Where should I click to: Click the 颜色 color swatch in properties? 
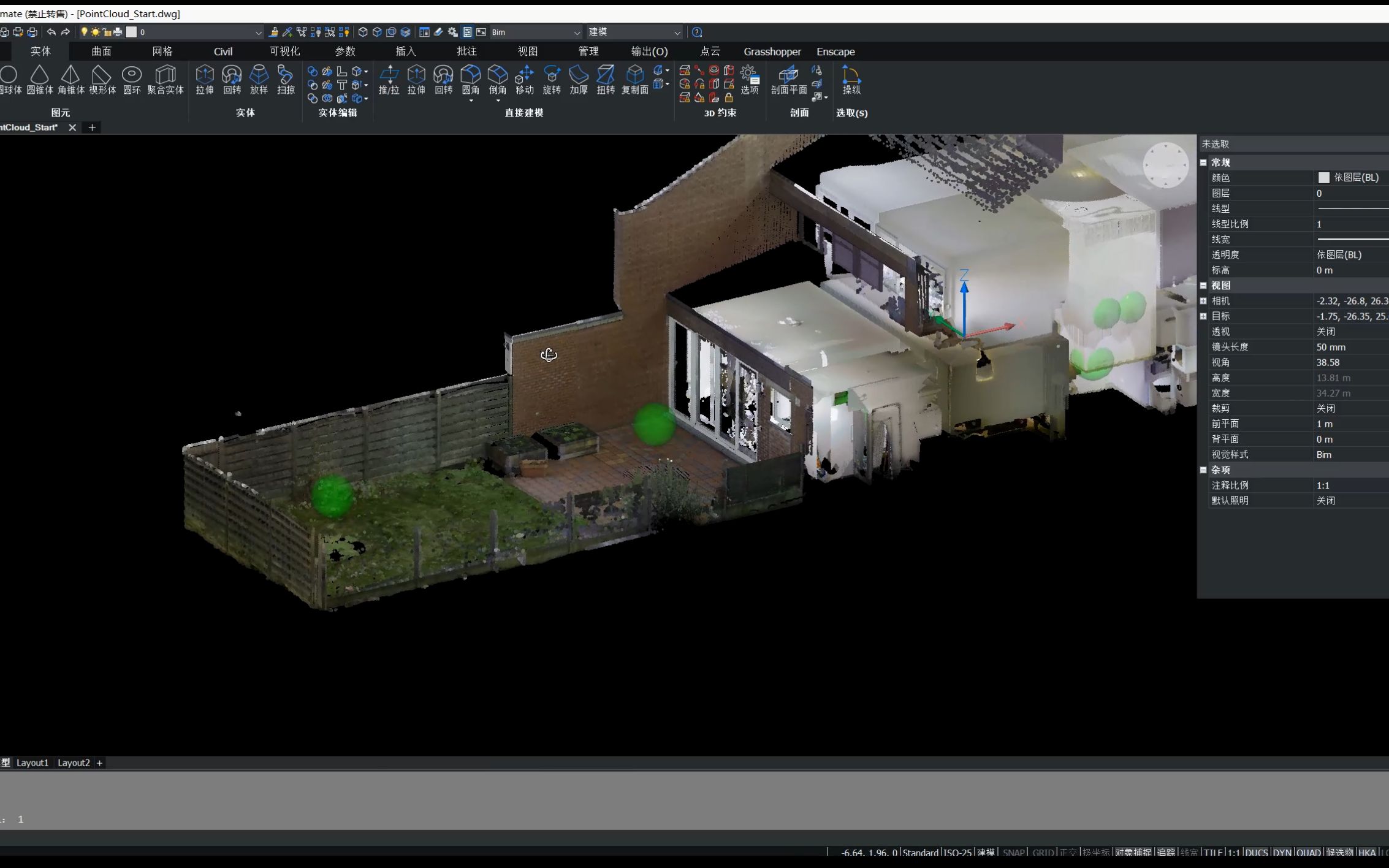click(1323, 178)
